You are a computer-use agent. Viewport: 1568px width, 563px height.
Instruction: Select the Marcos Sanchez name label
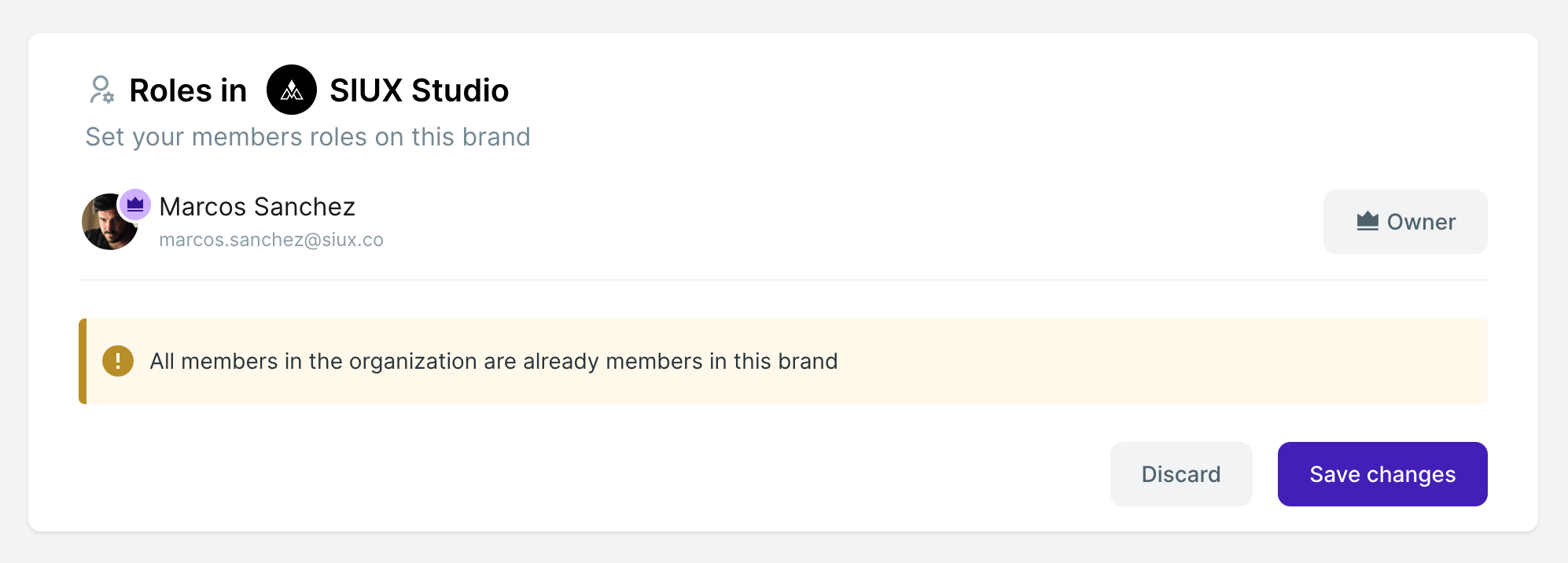tap(257, 207)
